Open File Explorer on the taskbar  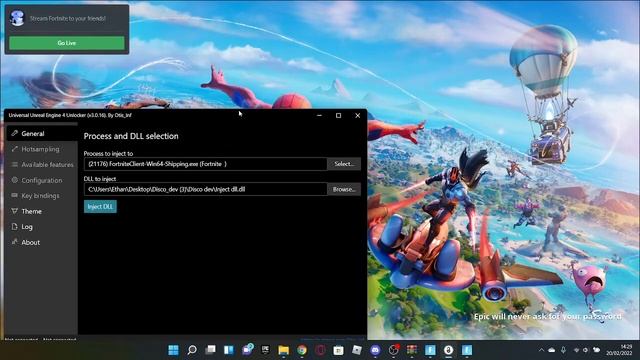click(284, 350)
